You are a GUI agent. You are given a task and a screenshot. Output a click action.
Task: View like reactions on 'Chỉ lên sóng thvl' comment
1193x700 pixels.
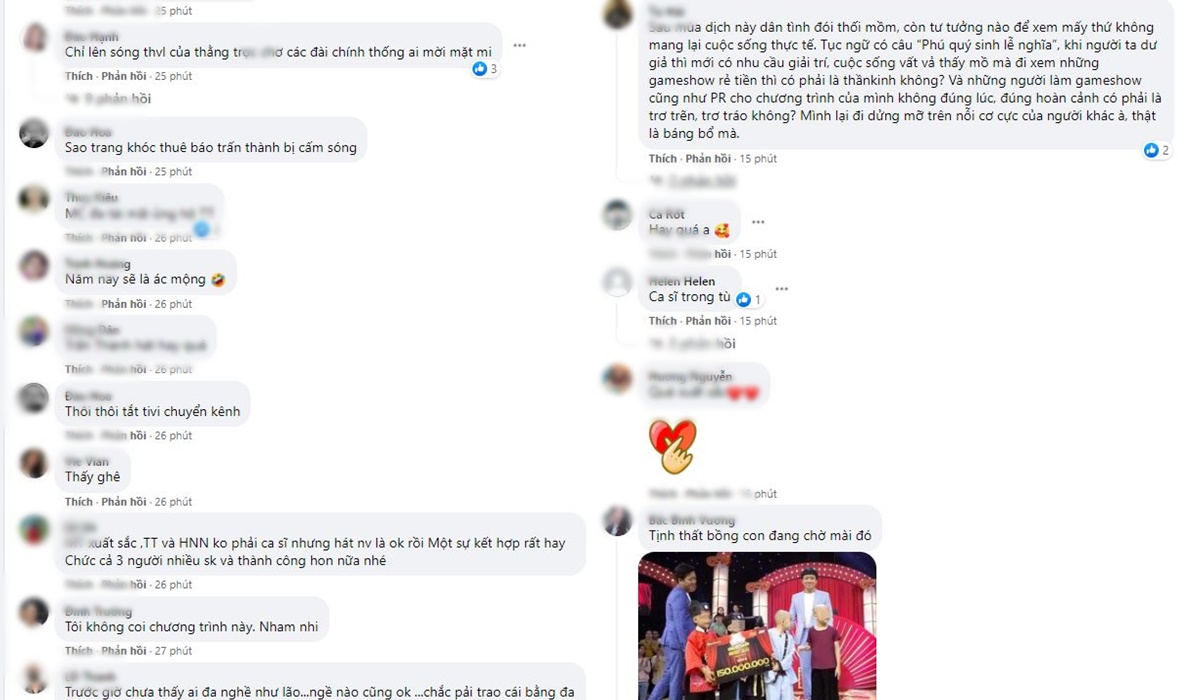click(485, 69)
